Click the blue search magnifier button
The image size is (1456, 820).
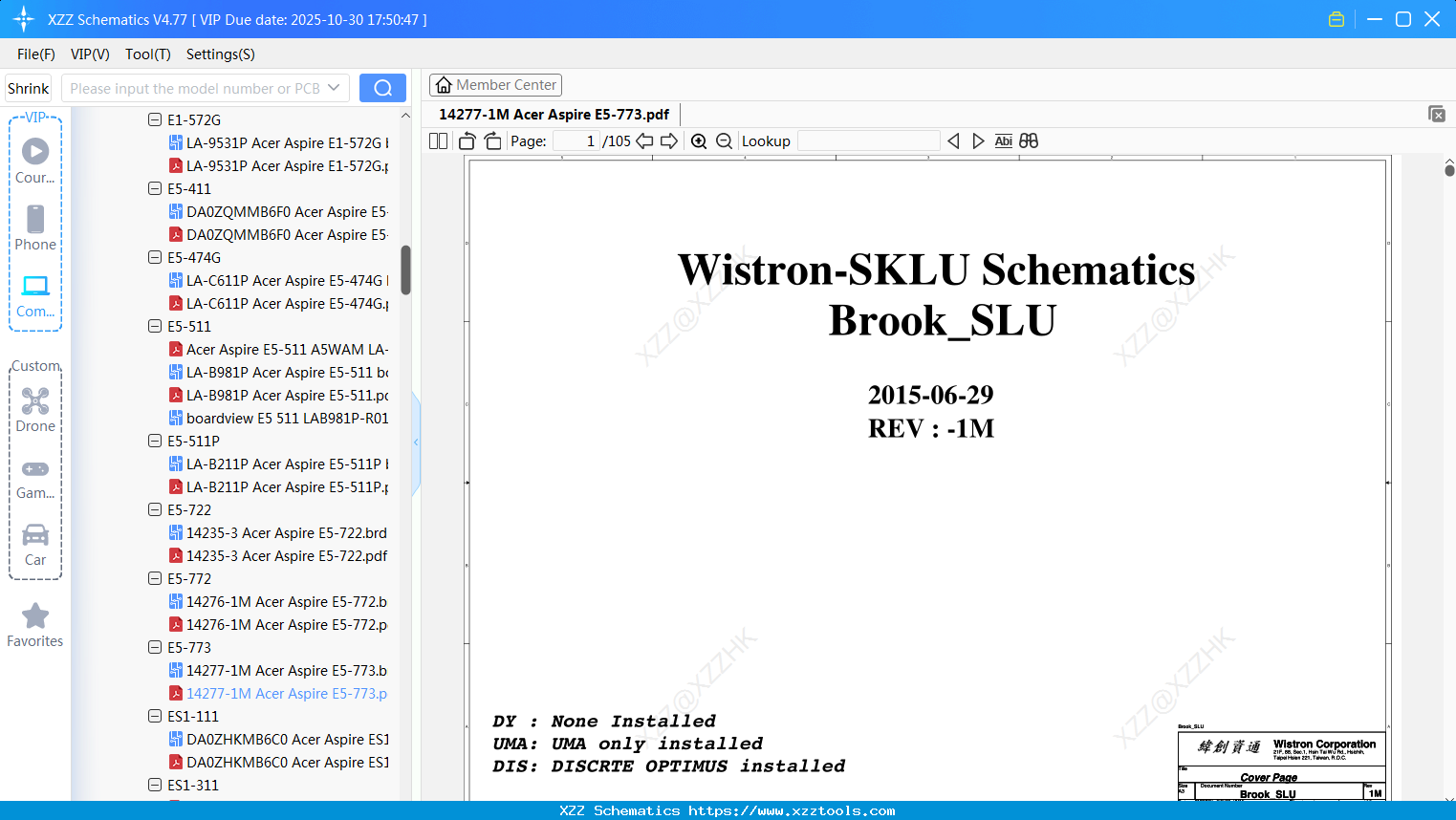[382, 88]
